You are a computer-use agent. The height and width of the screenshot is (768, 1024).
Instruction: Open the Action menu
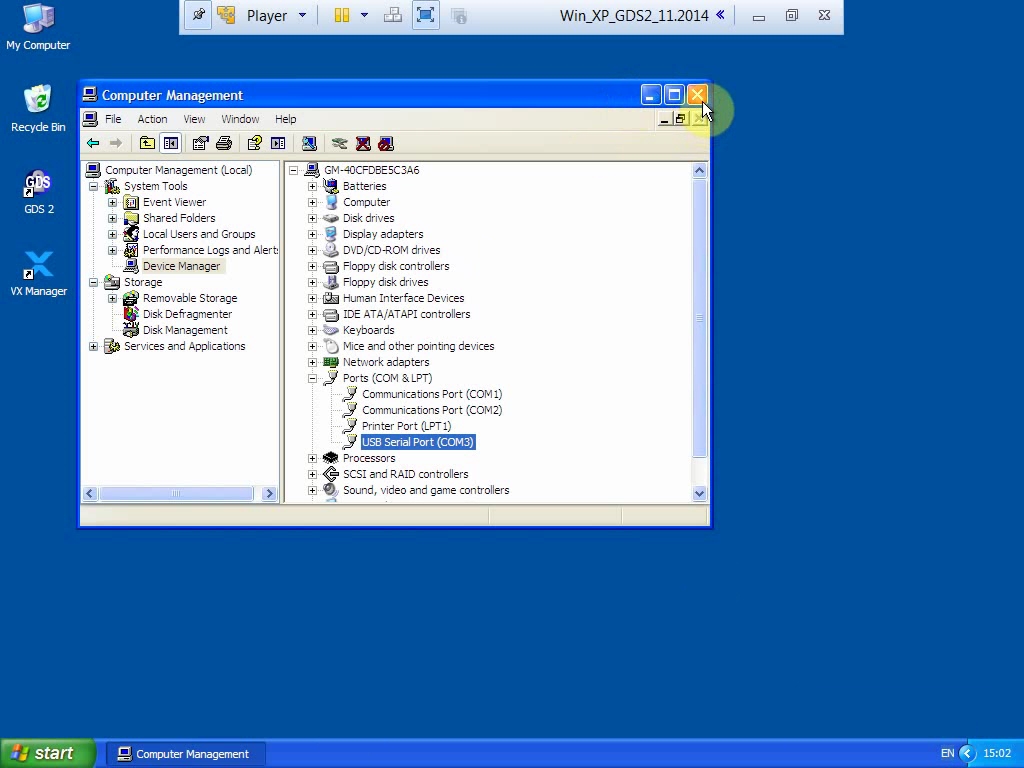[x=152, y=119]
